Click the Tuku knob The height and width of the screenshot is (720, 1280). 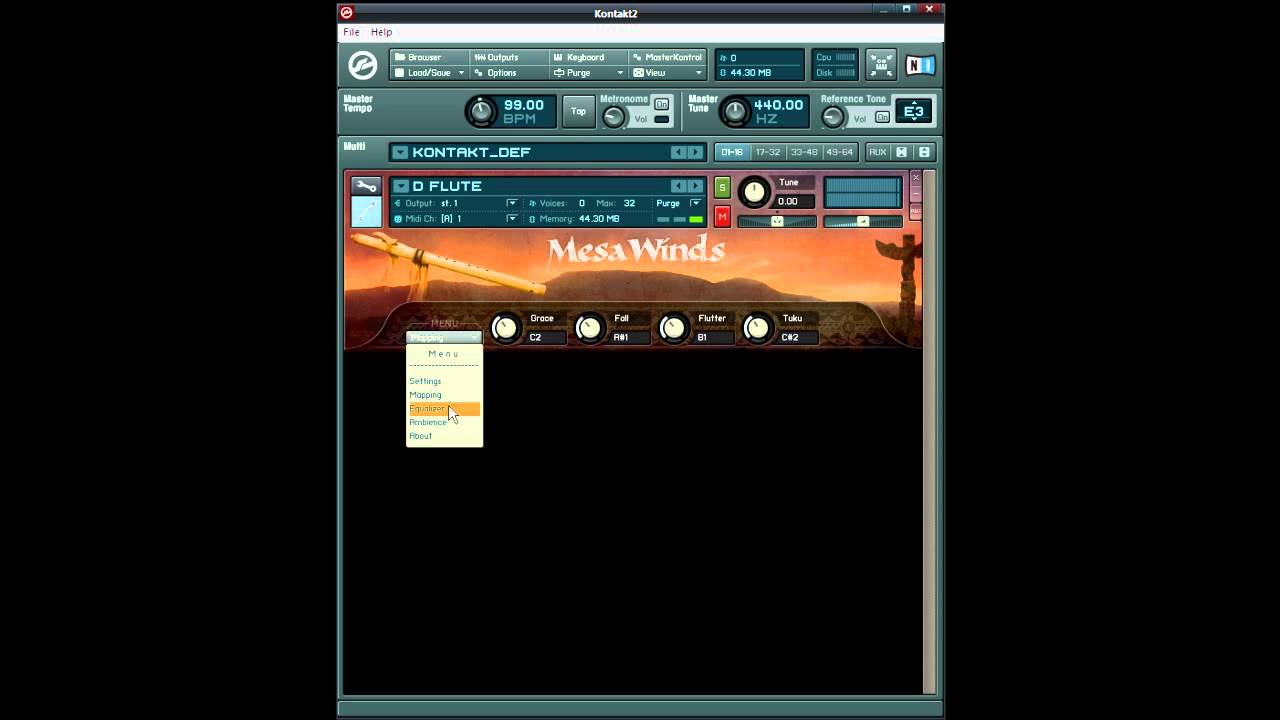pyautogui.click(x=758, y=327)
